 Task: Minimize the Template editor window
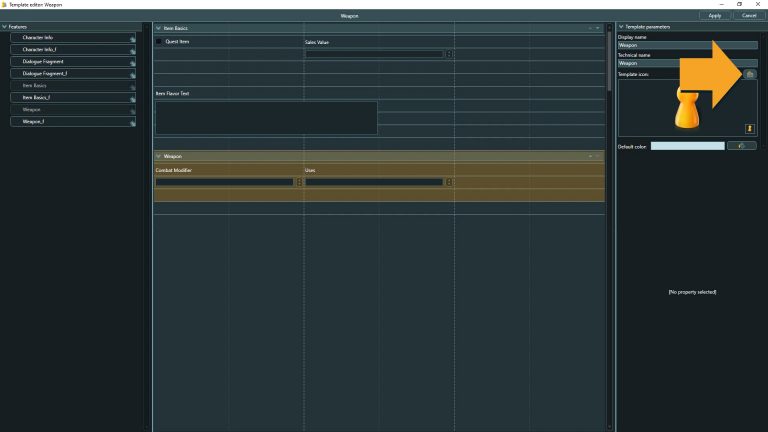[721, 4]
